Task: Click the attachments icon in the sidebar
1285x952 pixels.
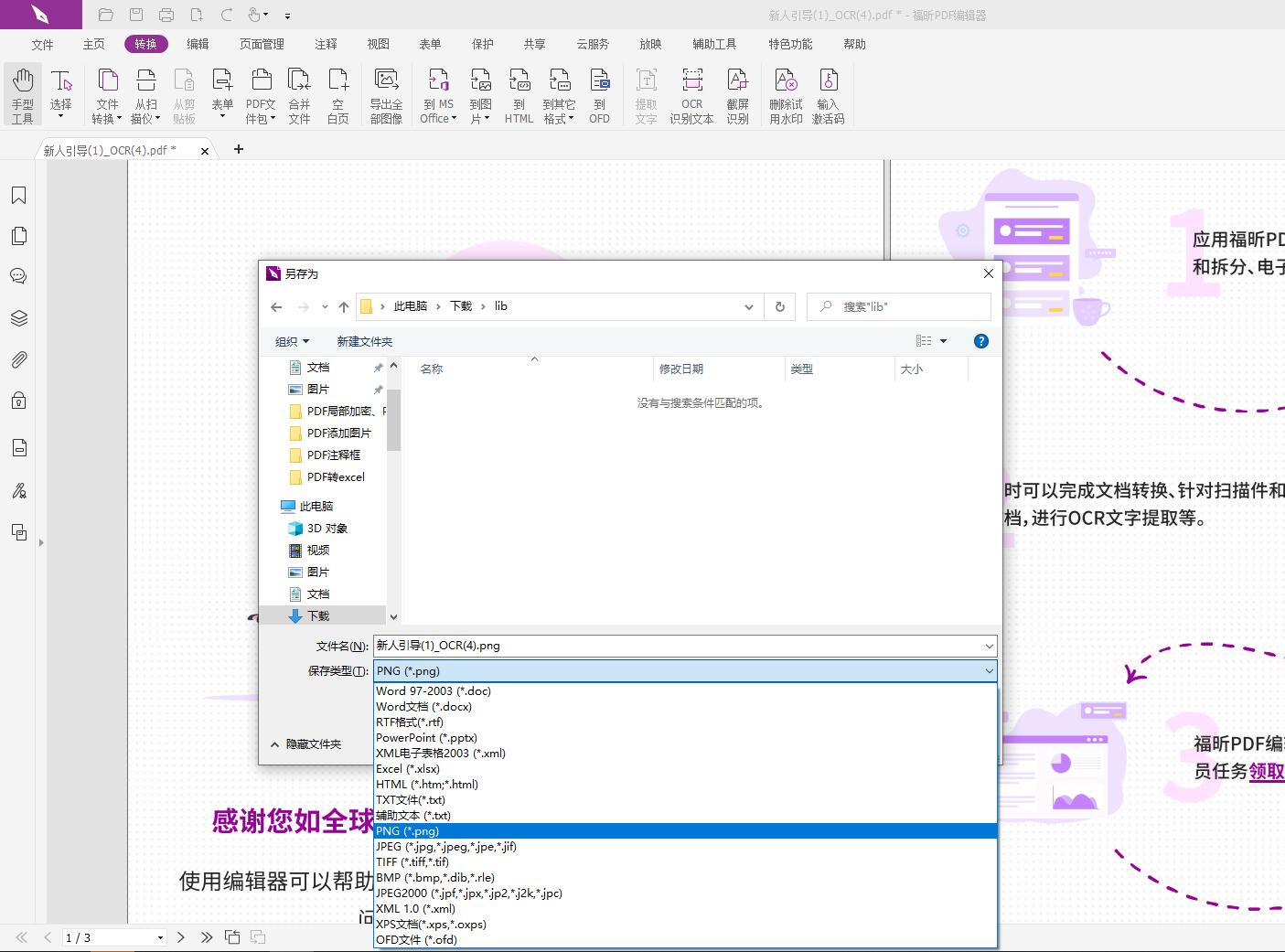Action: click(19, 359)
